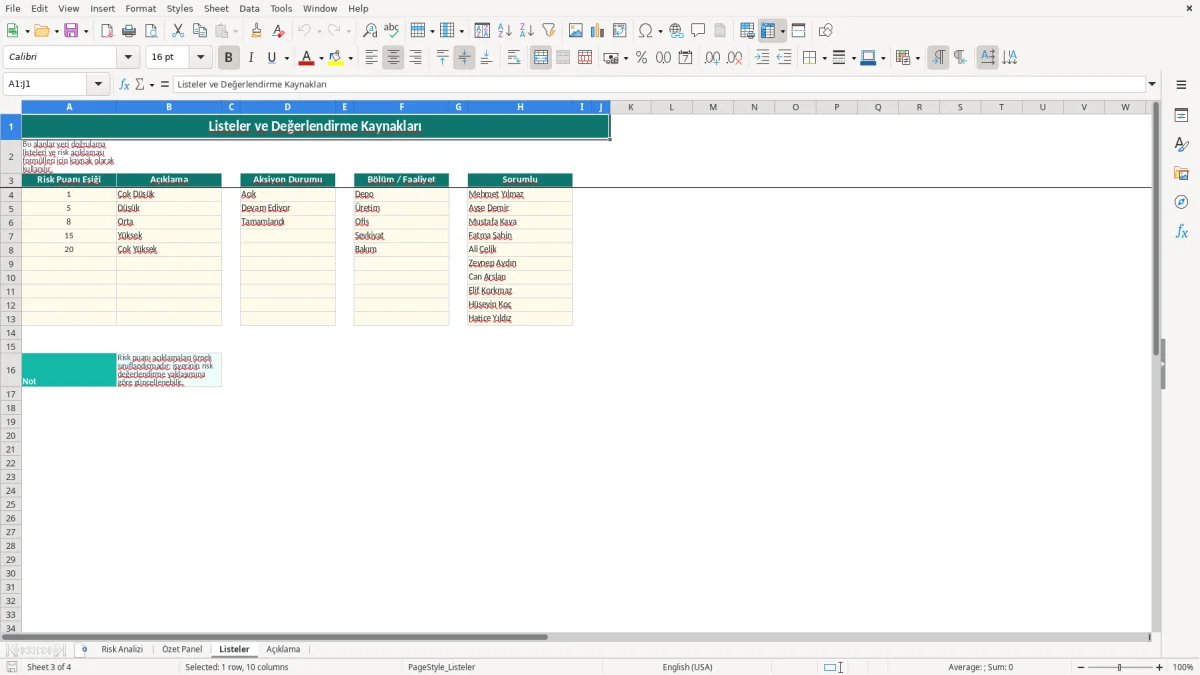1200x675 pixels.
Task: Toggle Center Horizontally alignment
Action: tap(393, 58)
